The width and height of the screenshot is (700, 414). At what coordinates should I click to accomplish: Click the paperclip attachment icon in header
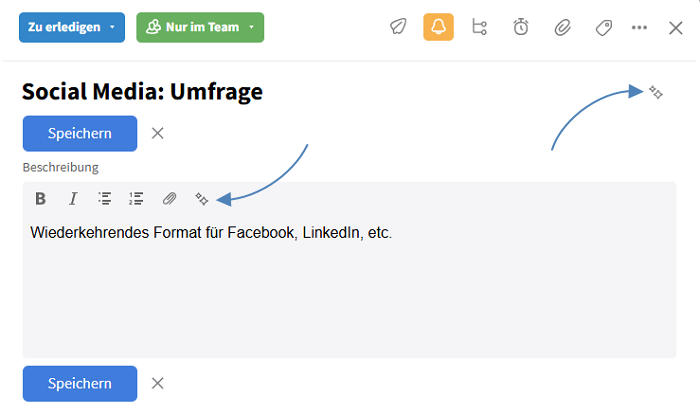point(562,28)
